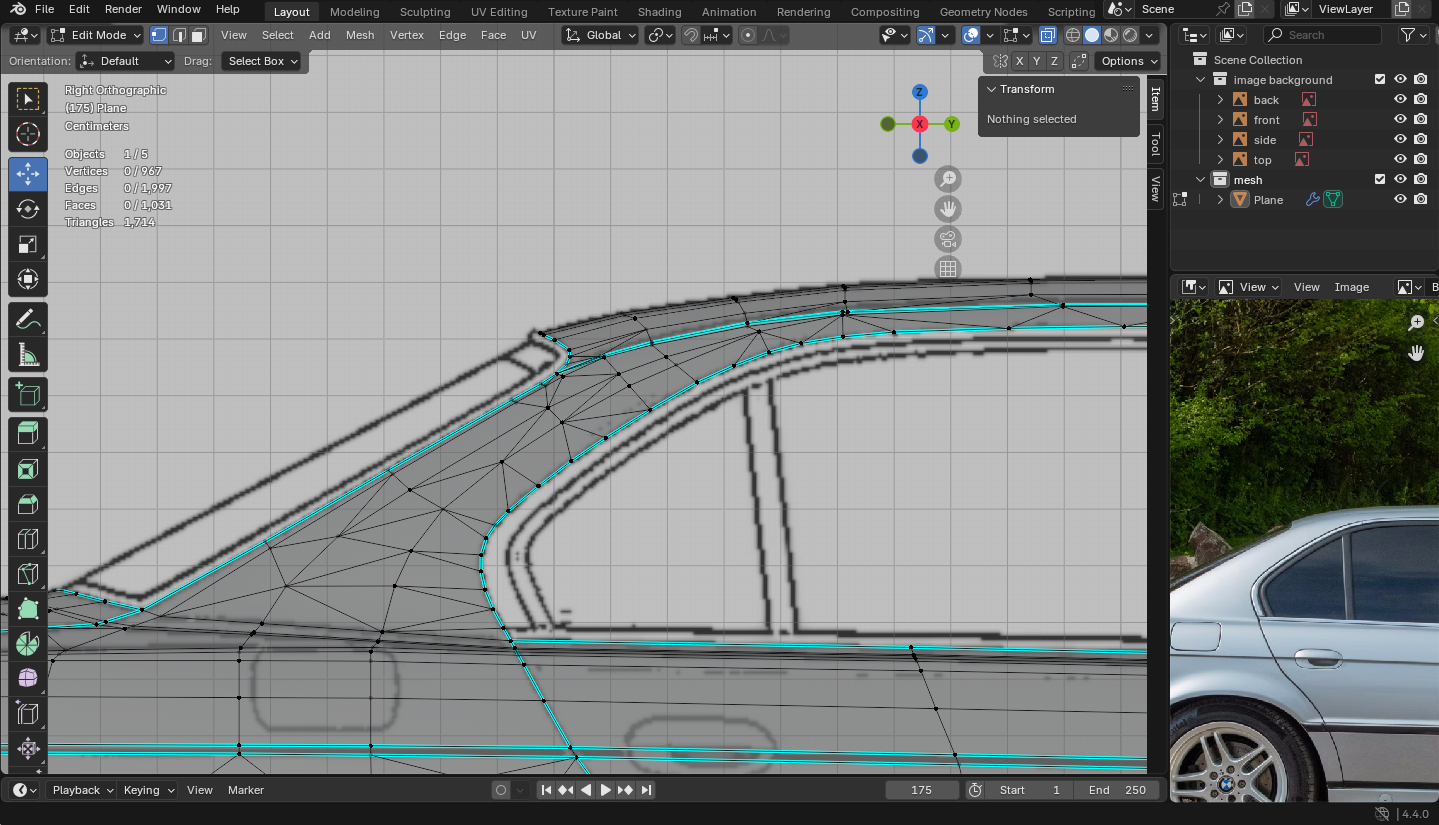Image resolution: width=1439 pixels, height=825 pixels.
Task: Open the File menu
Action: tap(45, 9)
